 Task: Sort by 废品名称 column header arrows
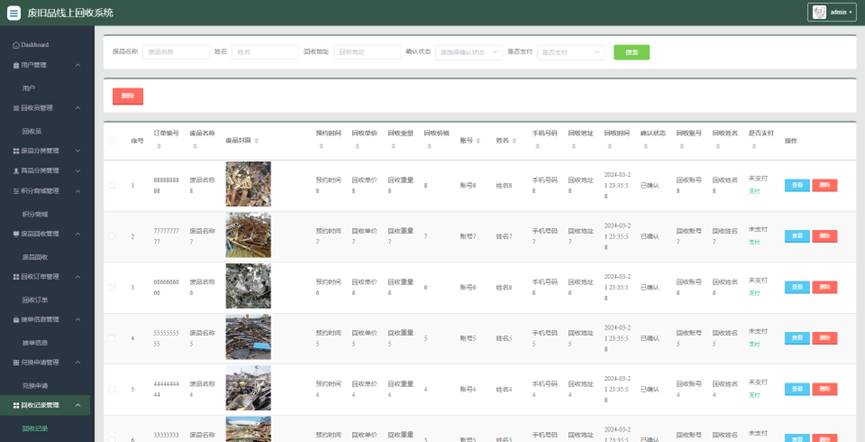point(195,146)
